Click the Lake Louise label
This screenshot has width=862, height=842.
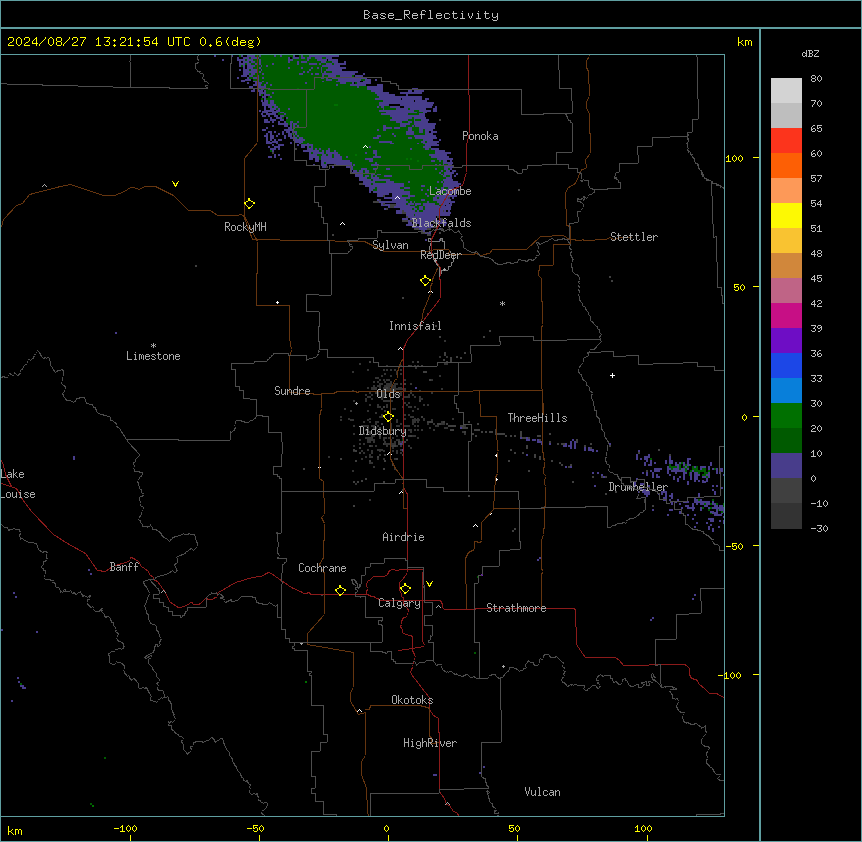tap(18, 484)
